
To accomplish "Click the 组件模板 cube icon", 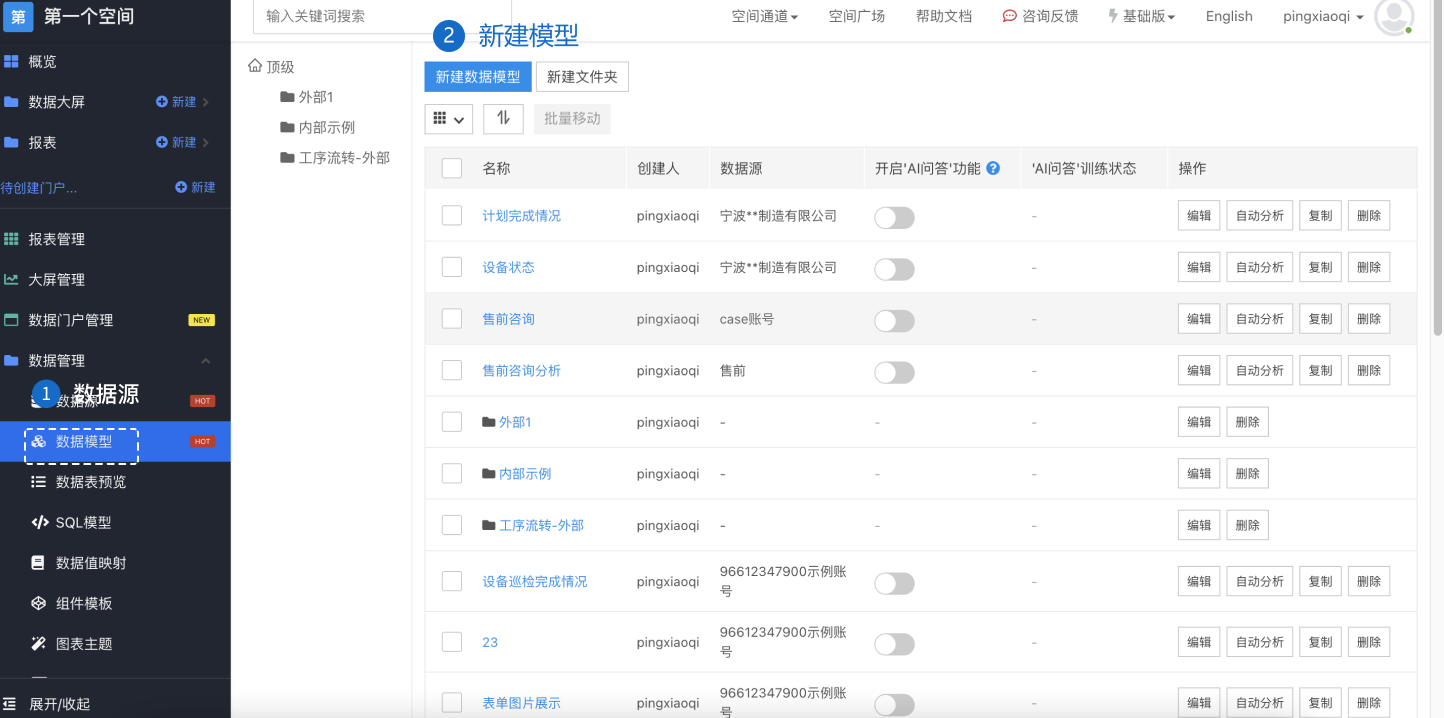I will pos(39,603).
